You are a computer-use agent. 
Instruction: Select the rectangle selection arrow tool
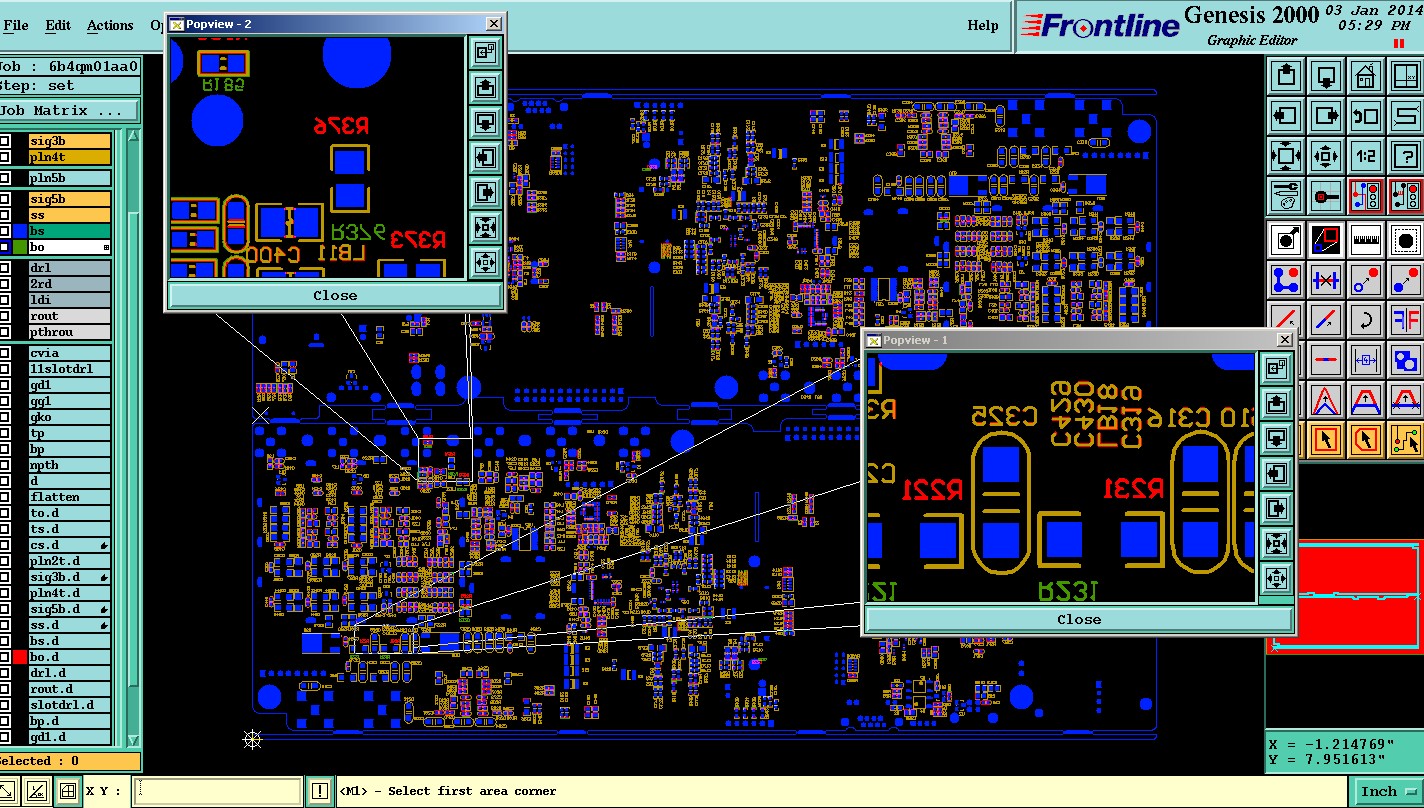coord(1326,440)
